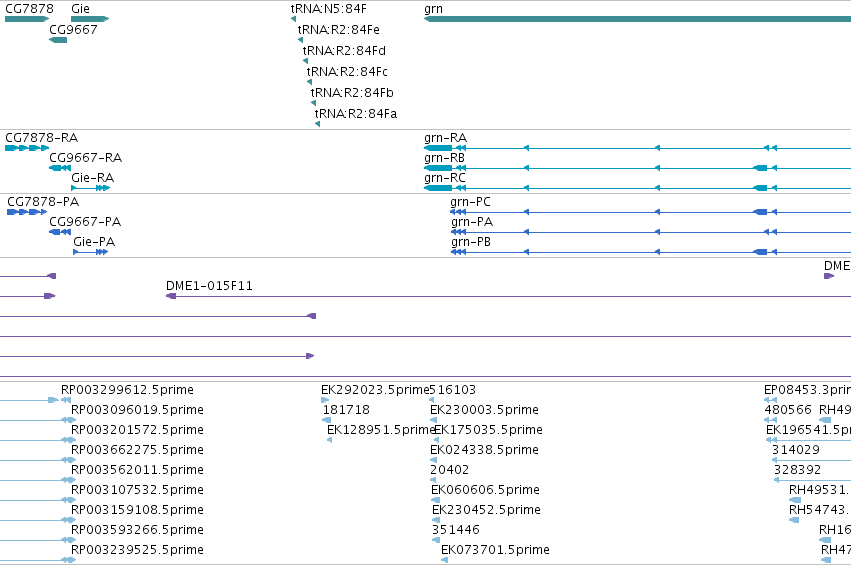Click the CG7878 gene arrow glyph
The width and height of the screenshot is (851, 565).
27,19
